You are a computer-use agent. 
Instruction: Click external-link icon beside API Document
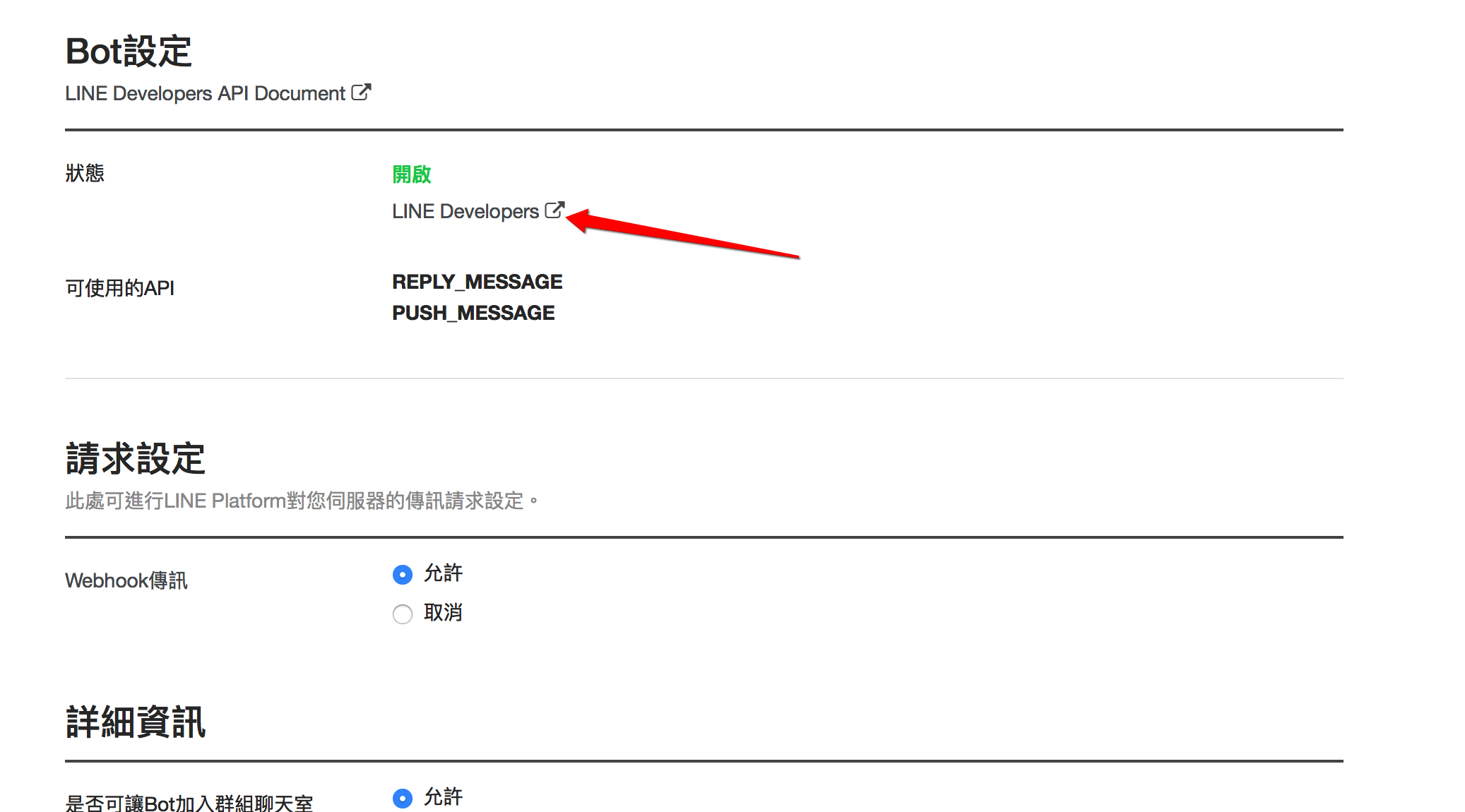point(361,92)
